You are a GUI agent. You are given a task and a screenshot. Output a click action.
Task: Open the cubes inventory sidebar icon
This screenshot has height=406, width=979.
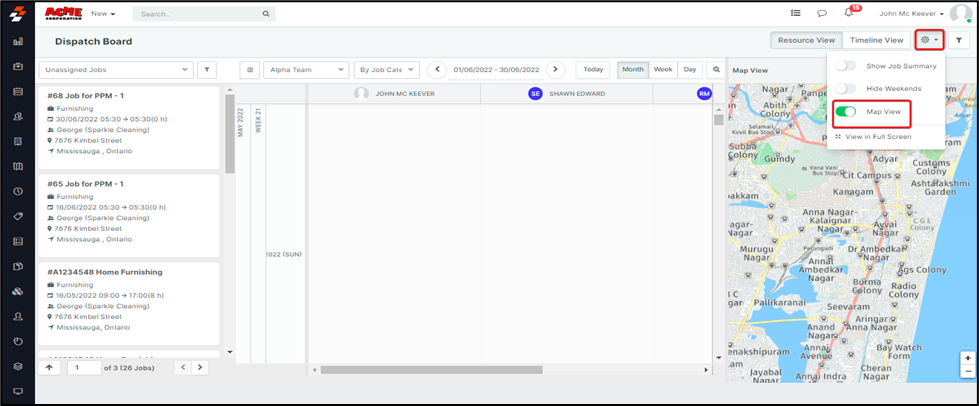pyautogui.click(x=18, y=291)
